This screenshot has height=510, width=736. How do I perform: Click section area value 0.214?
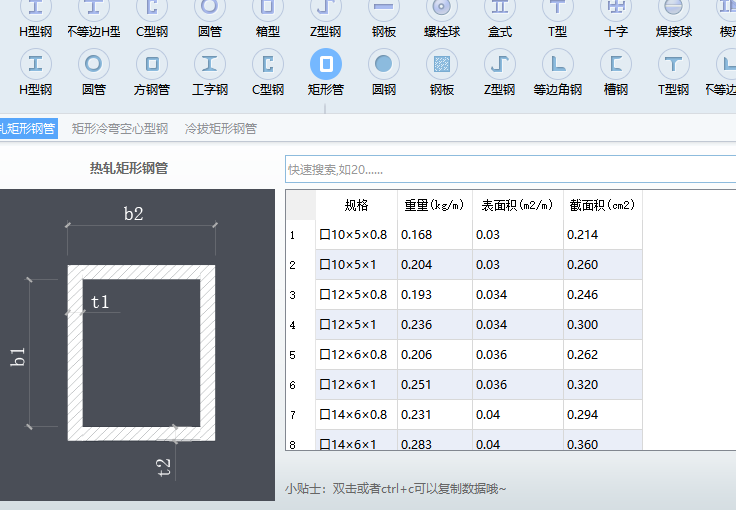[x=603, y=235]
